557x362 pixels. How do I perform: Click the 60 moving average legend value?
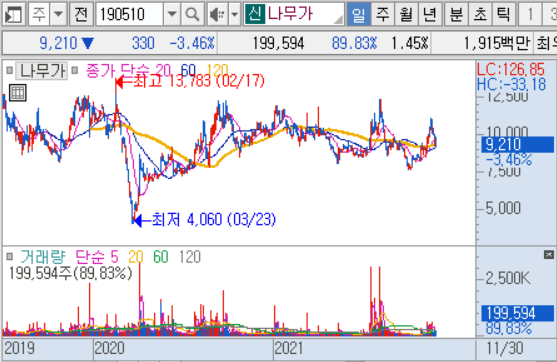[188, 70]
